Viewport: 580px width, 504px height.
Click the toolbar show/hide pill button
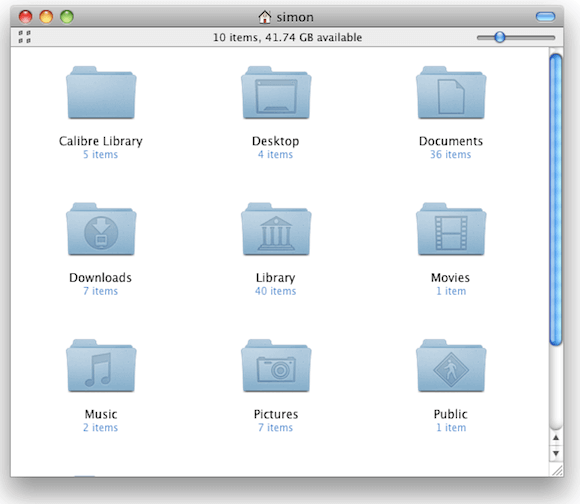point(546,17)
